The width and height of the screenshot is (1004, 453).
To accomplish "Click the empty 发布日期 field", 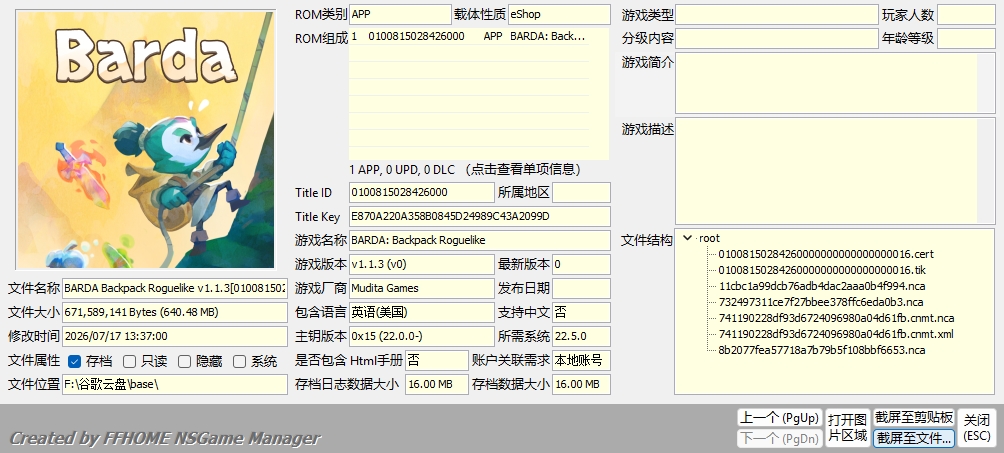I will click(581, 288).
